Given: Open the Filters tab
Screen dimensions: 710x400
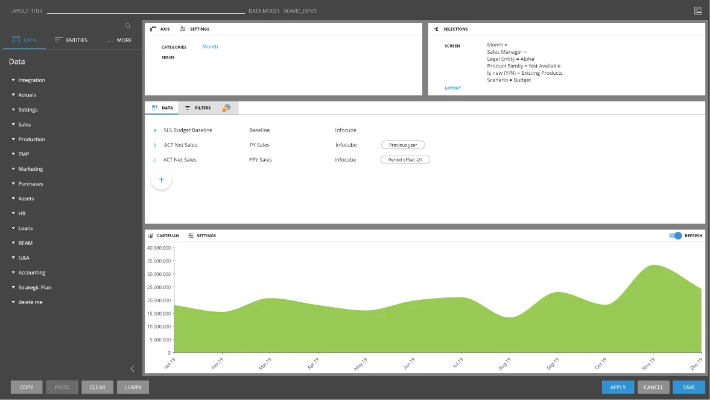Looking at the screenshot, I should pyautogui.click(x=198, y=107).
